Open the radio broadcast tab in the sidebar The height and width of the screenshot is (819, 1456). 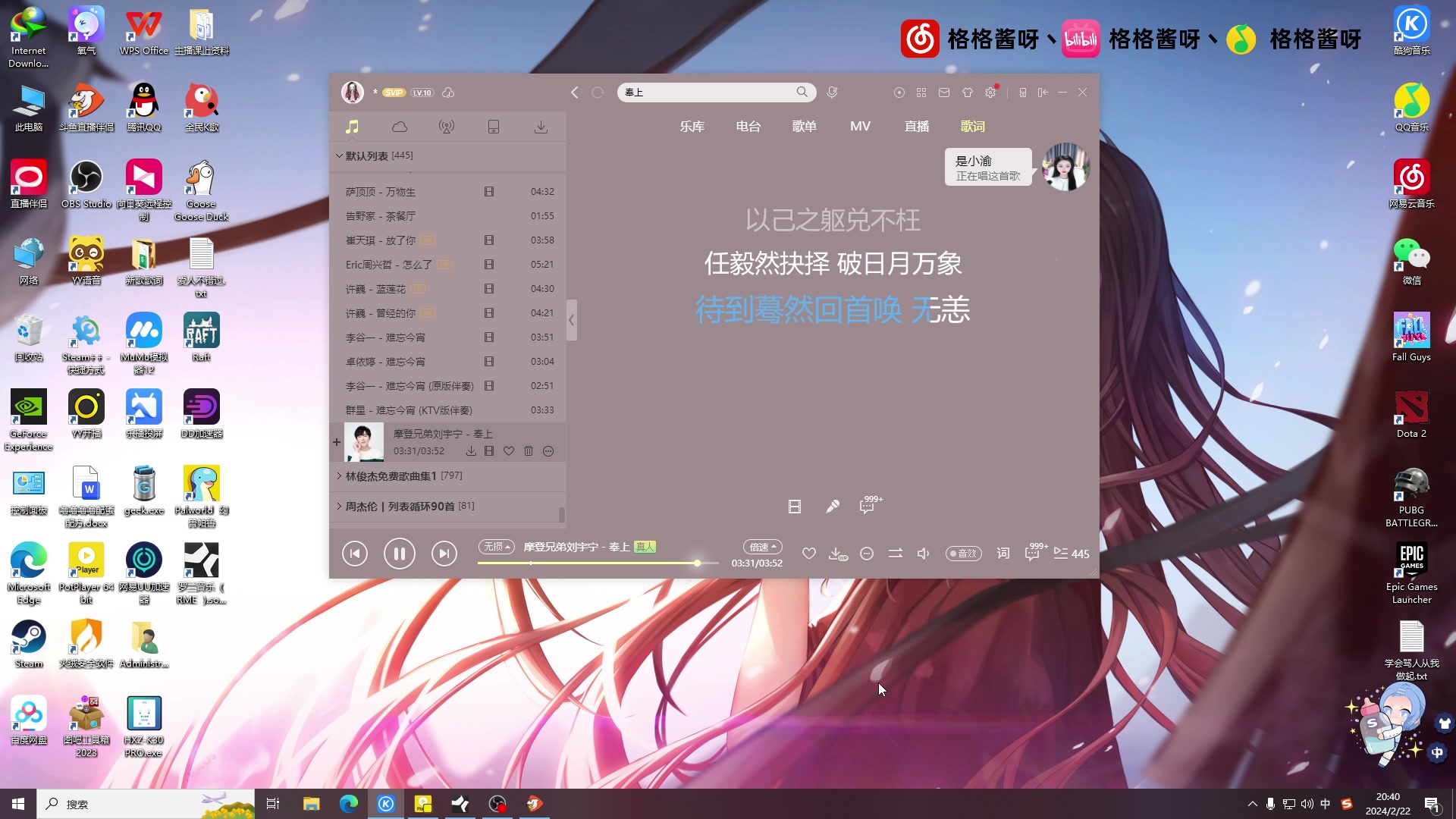447,127
